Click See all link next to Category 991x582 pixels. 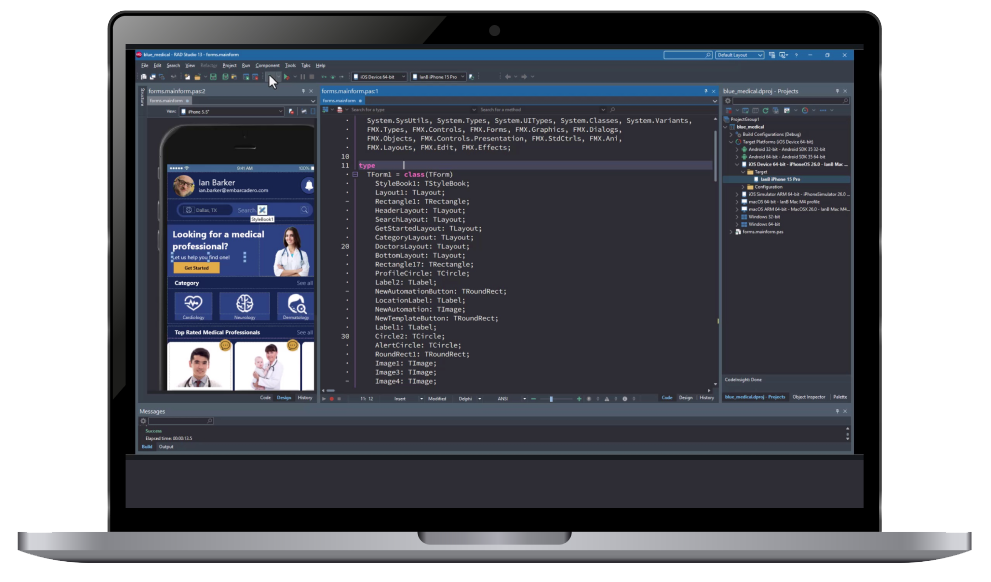305,283
